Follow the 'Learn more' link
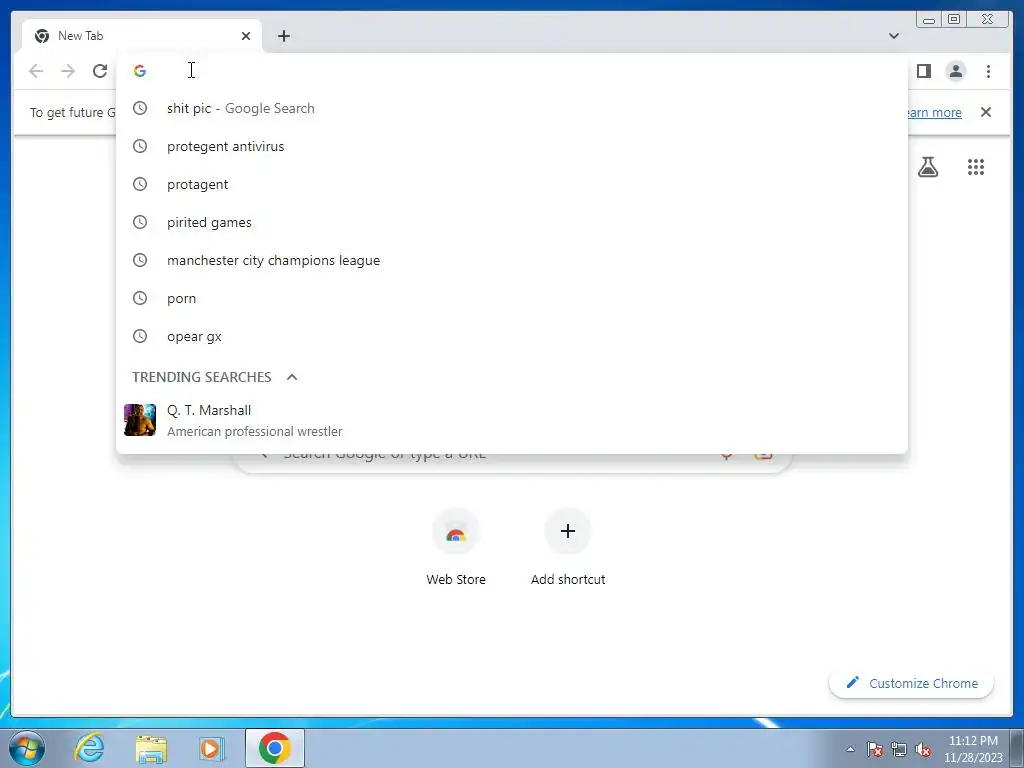 click(x=934, y=112)
